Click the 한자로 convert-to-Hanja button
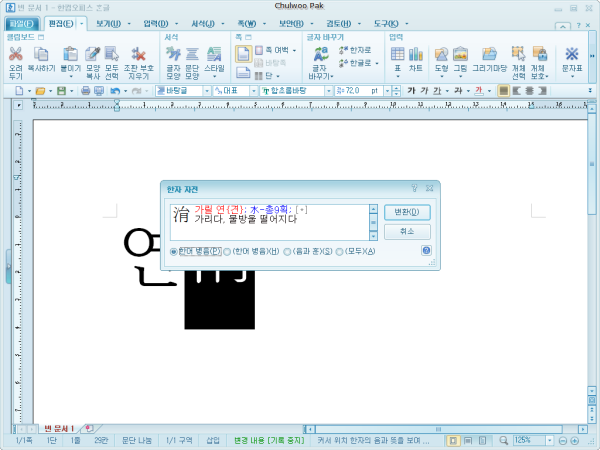The height and width of the screenshot is (450, 600). 355,50
